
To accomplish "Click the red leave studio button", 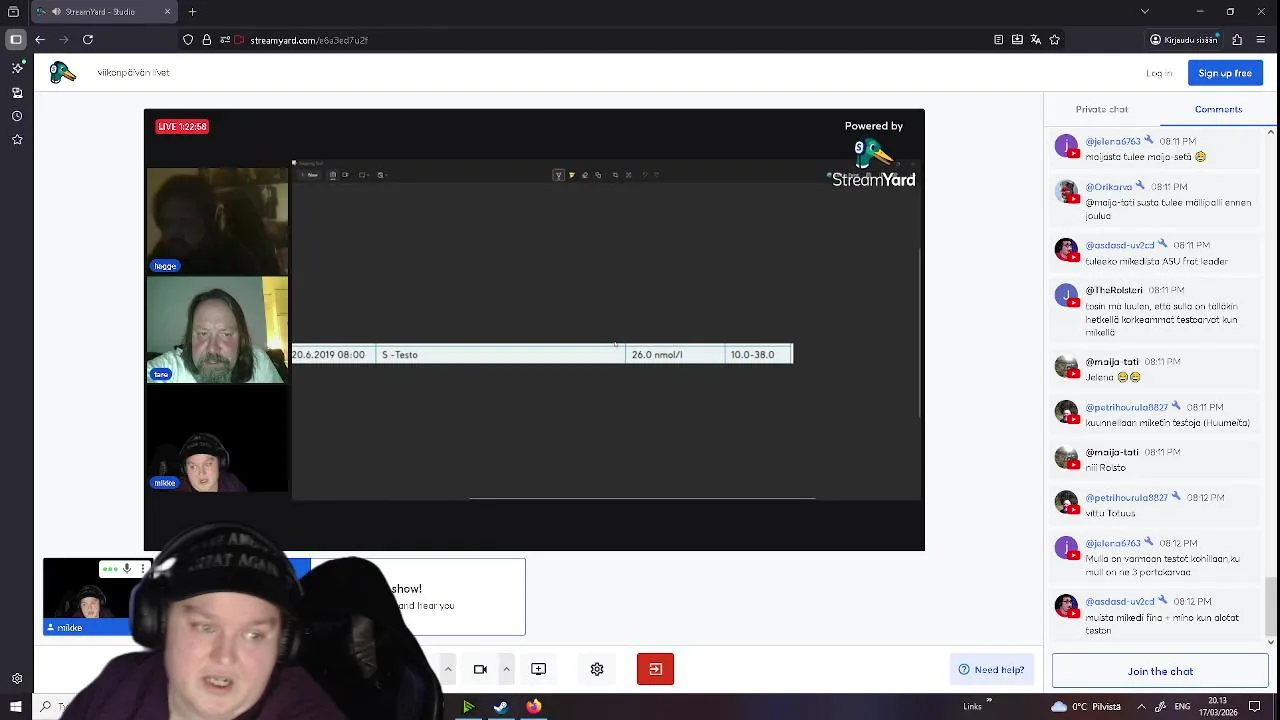I will pyautogui.click(x=655, y=669).
